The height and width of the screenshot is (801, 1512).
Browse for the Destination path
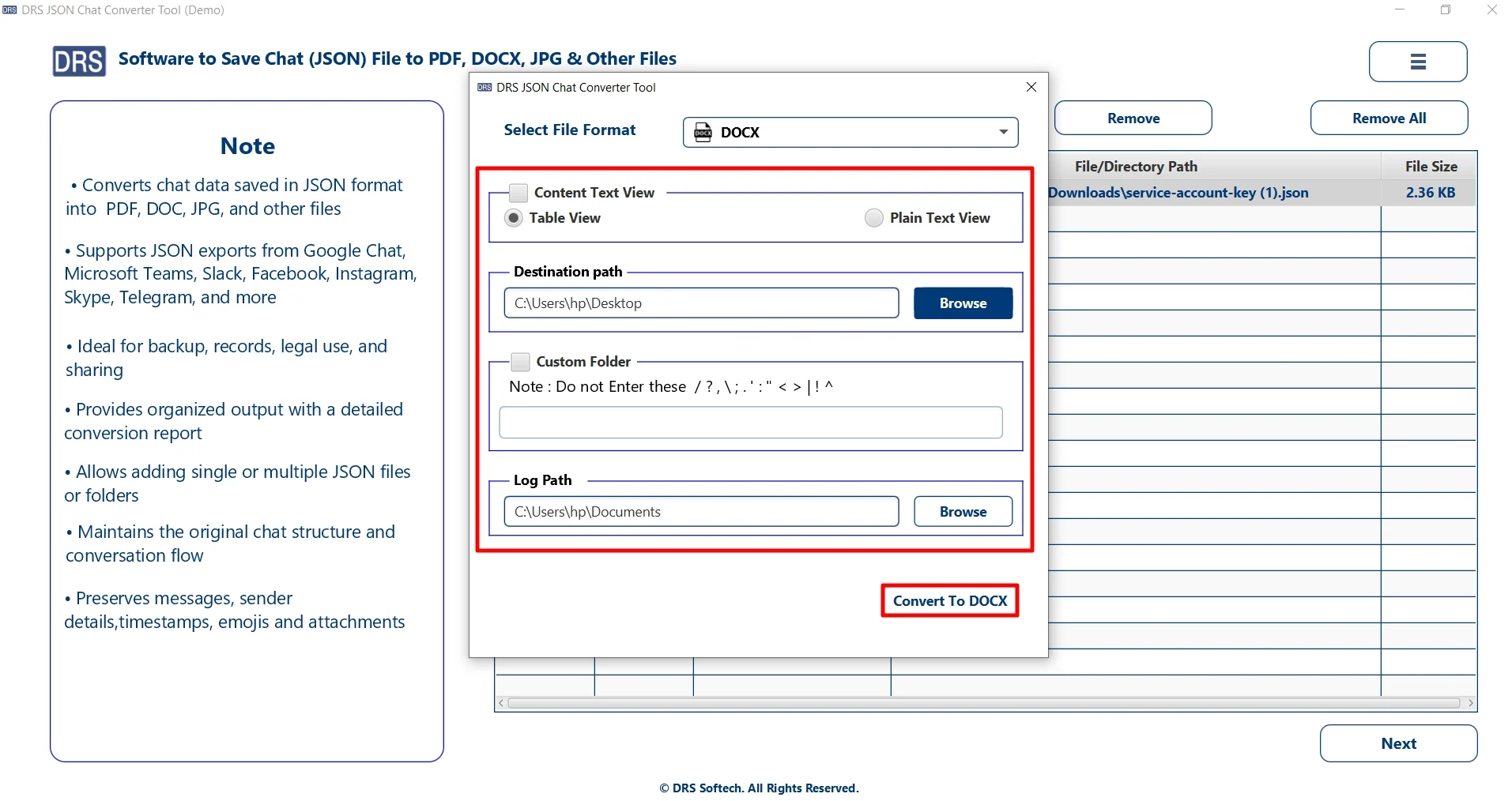pyautogui.click(x=963, y=303)
